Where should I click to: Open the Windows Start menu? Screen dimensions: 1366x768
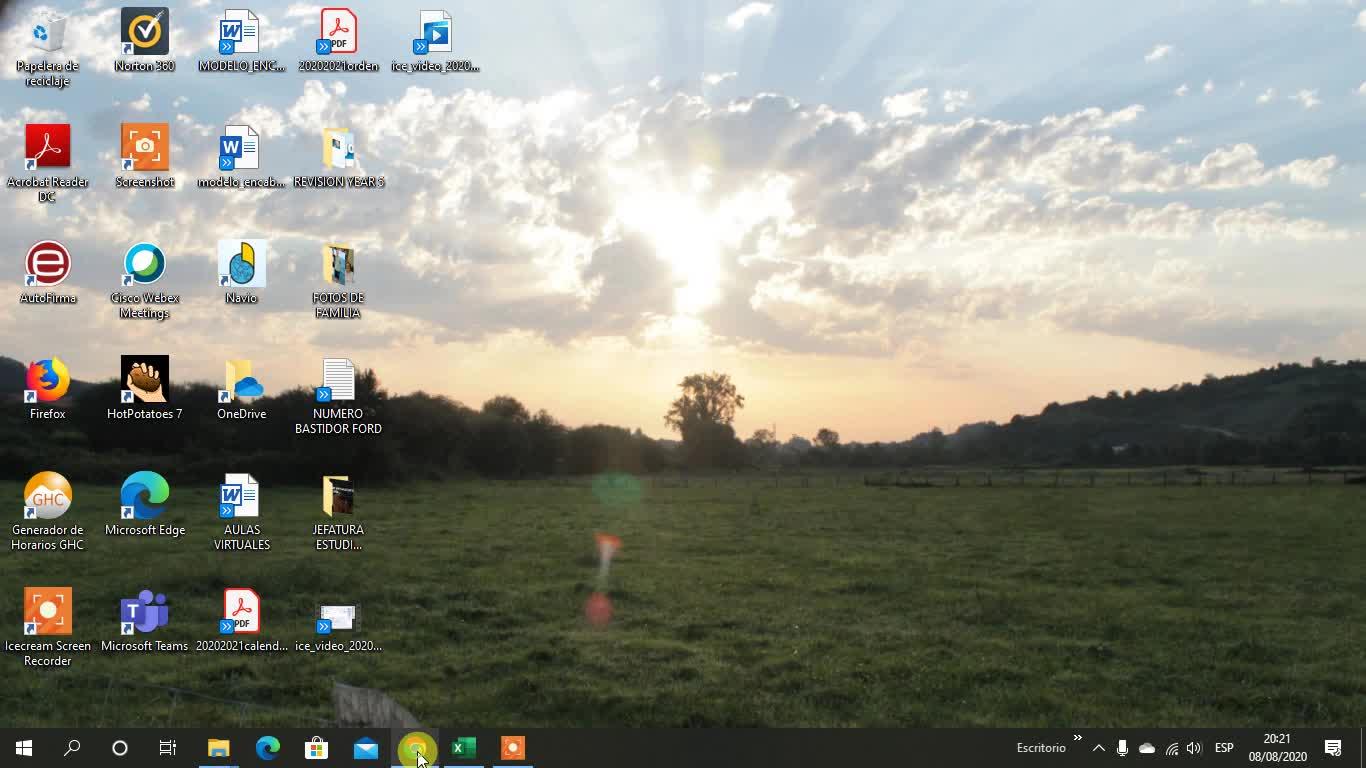[24, 748]
